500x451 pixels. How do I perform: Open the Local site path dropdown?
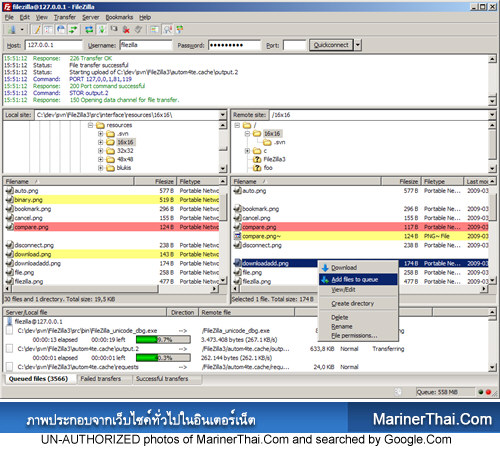(223, 115)
